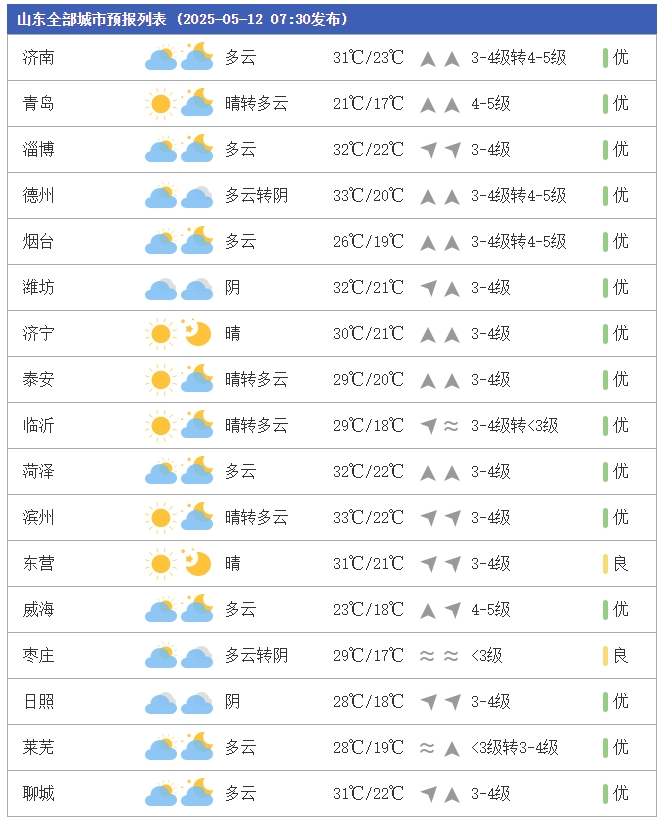This screenshot has height=820, width=660.
Task: Click the night cloudy icon for 德州
Action: click(197, 196)
